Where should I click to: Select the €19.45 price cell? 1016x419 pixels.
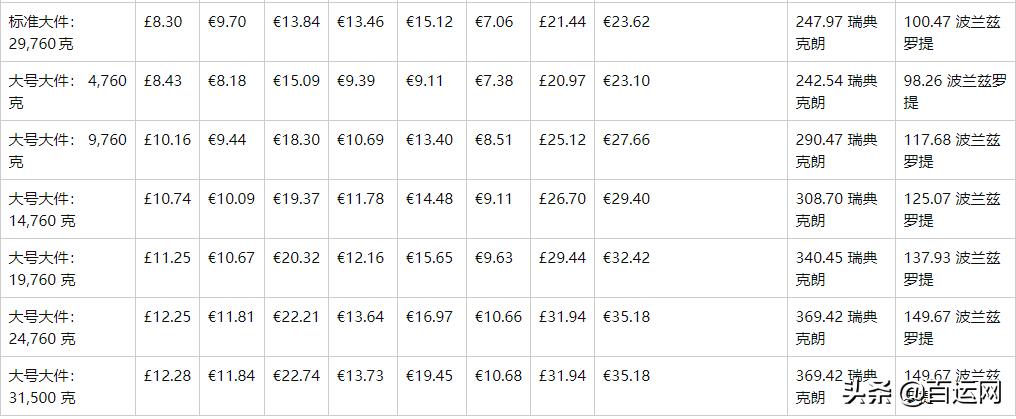pyautogui.click(x=430, y=376)
